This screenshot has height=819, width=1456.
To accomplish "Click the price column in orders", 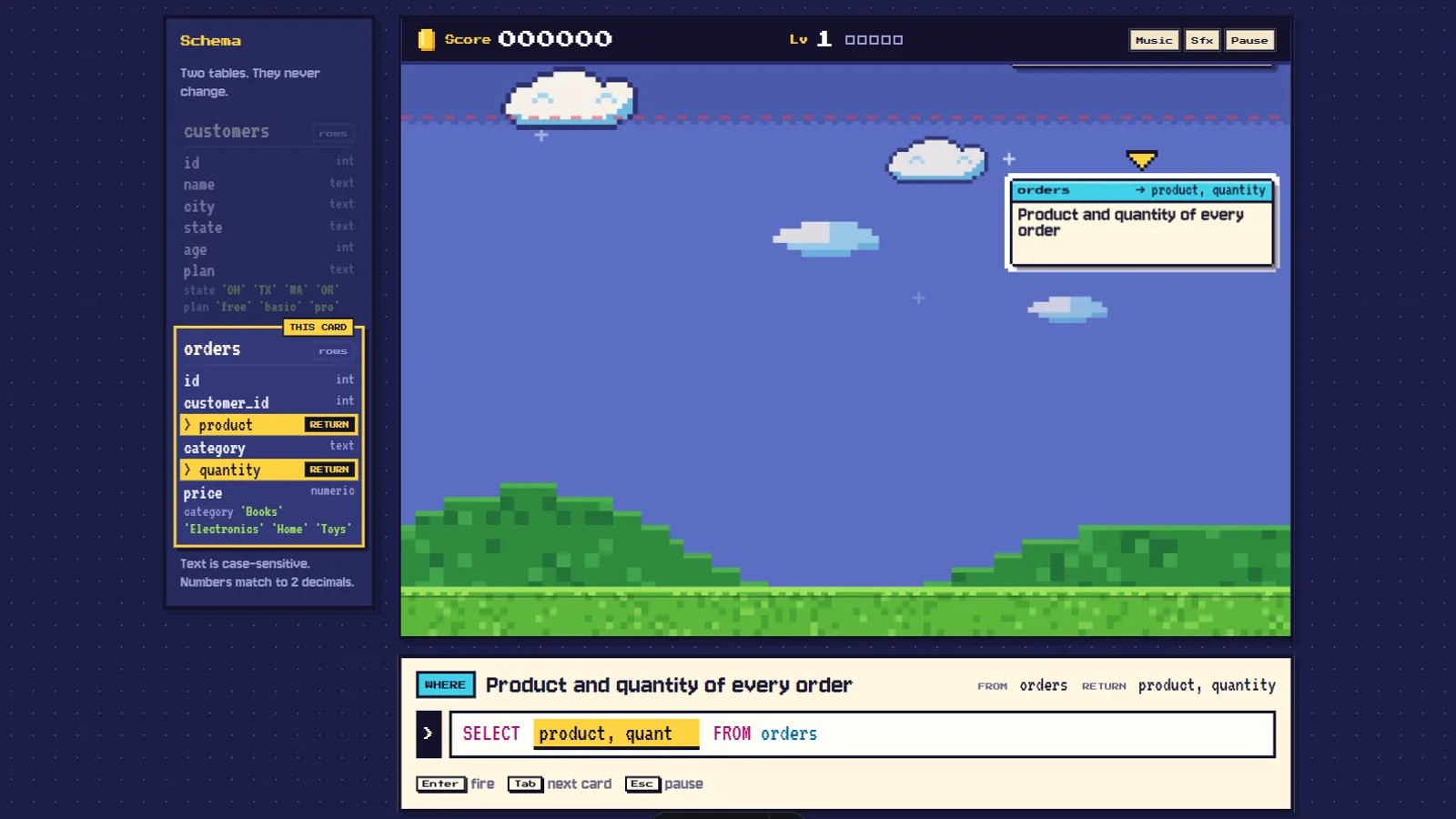I will (x=269, y=492).
